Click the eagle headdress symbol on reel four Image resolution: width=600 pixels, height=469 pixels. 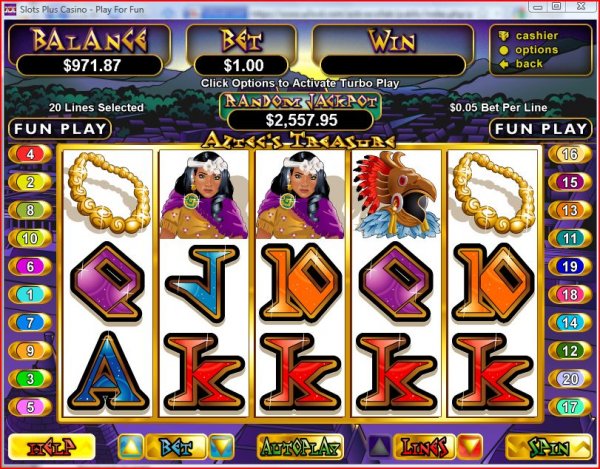tap(396, 194)
